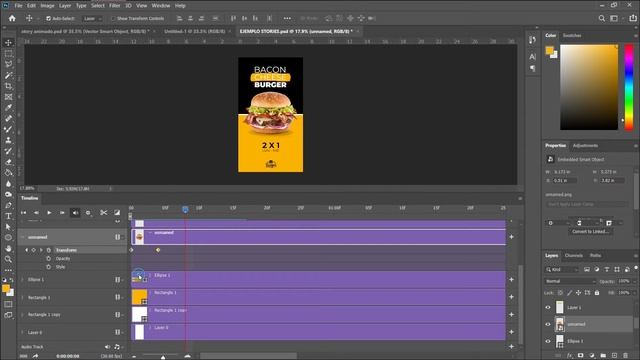
Task: Switch to the Swatches tab
Action: click(x=572, y=36)
